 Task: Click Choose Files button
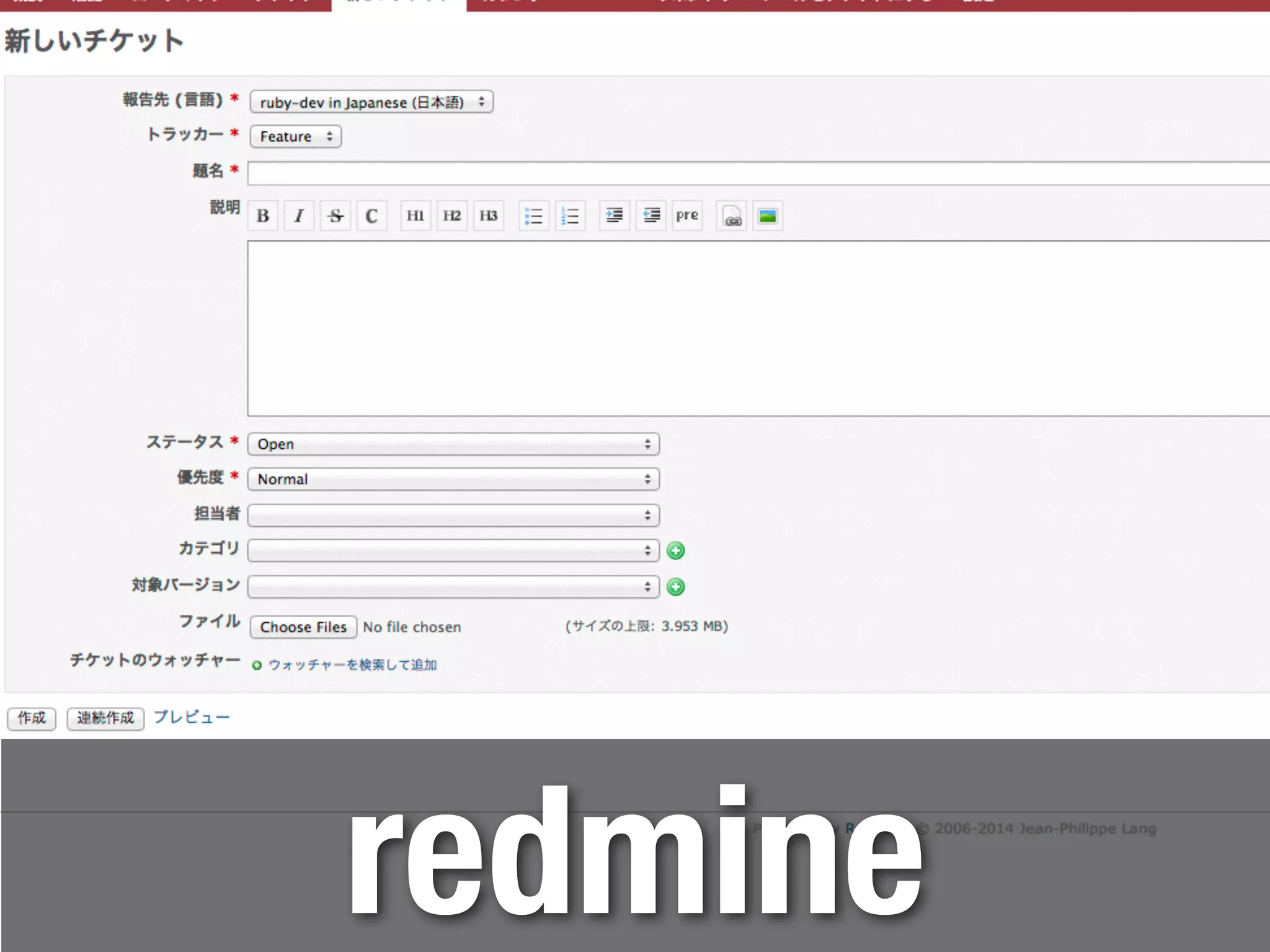click(303, 627)
